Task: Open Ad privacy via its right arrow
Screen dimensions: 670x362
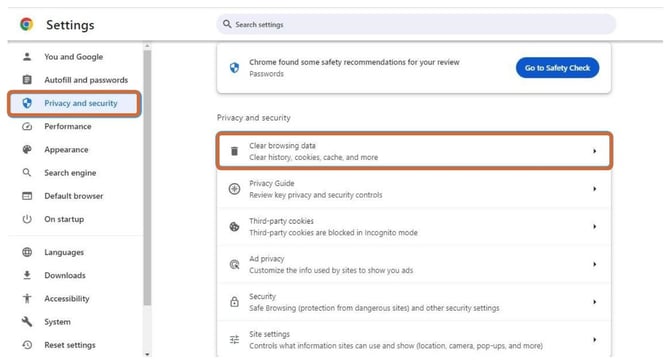Action: pos(594,264)
